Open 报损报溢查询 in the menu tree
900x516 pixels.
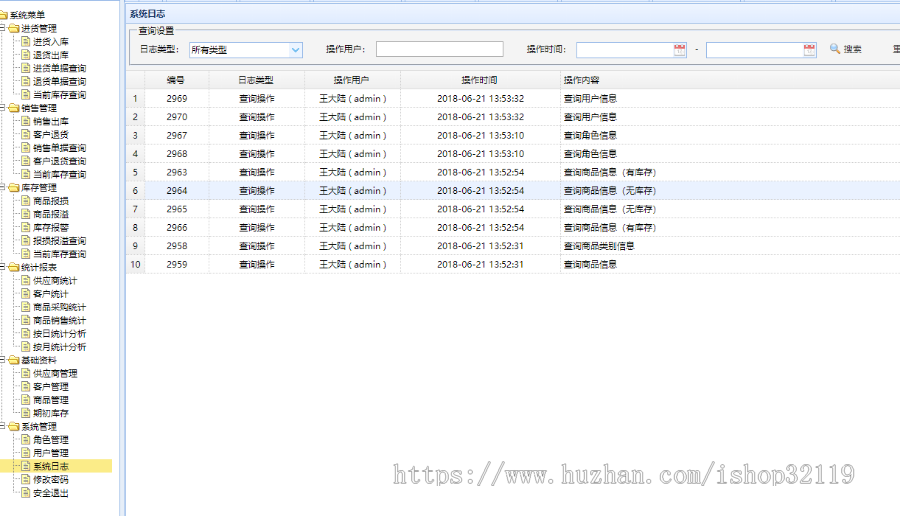60,241
